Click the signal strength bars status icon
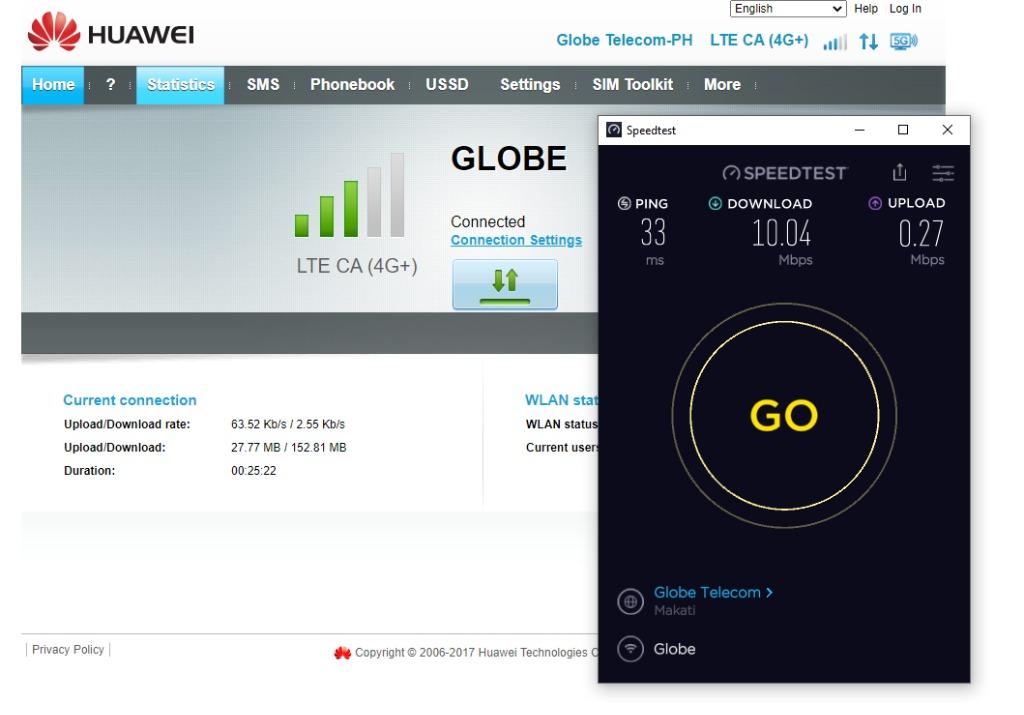1024x715 pixels. [x=834, y=42]
